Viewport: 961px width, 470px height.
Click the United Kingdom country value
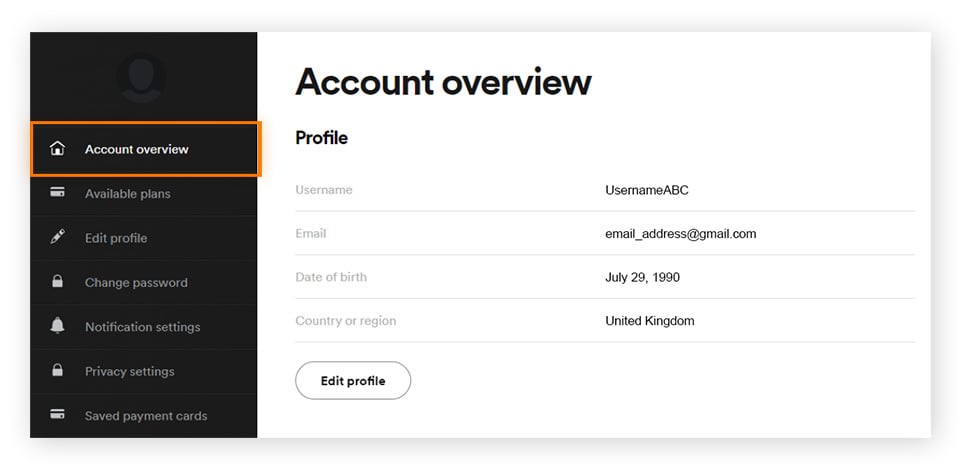pyautogui.click(x=650, y=320)
